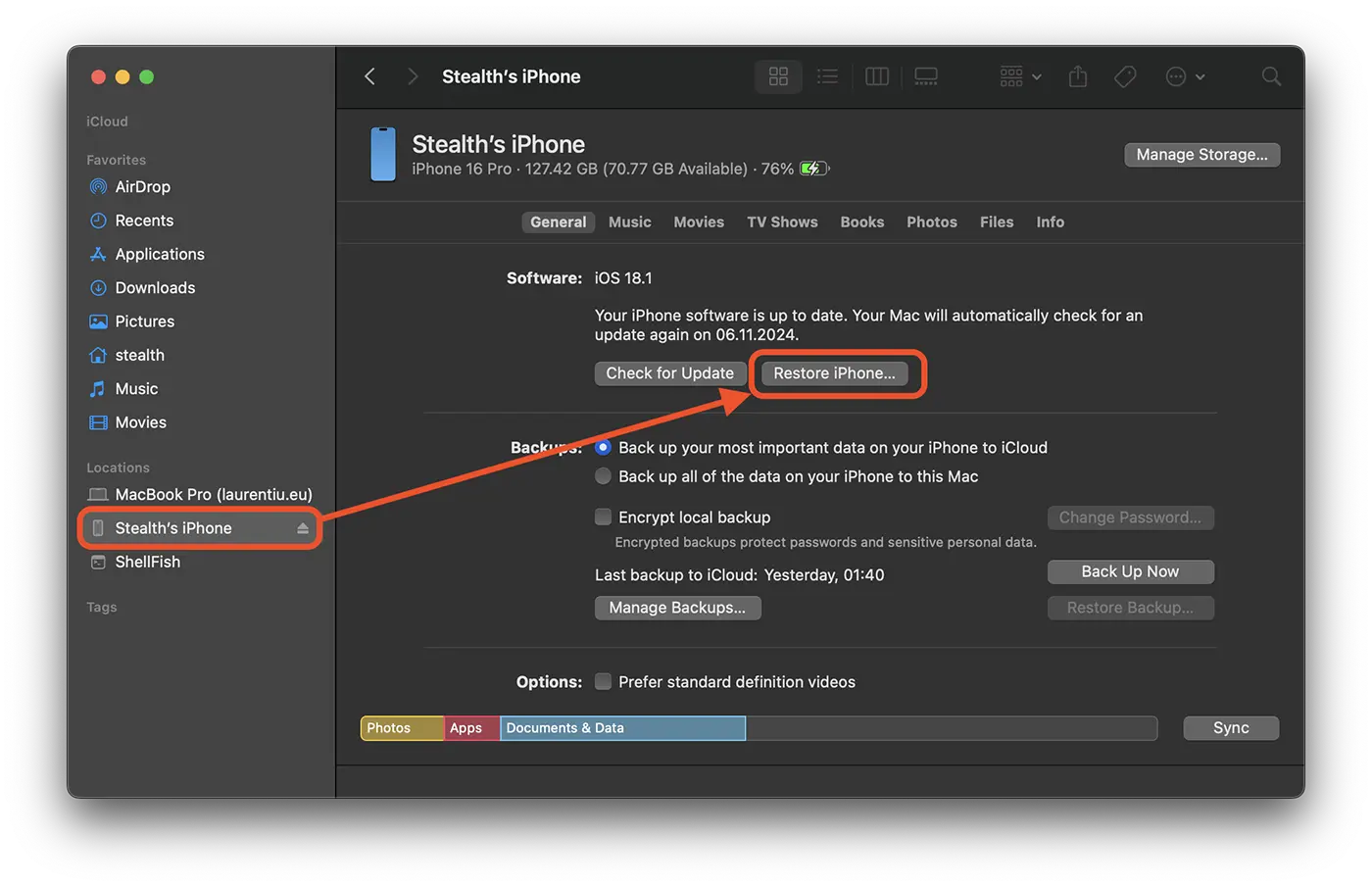Viewport: 1372px width, 887px height.
Task: Click Restore Backup button
Action: click(x=1131, y=608)
